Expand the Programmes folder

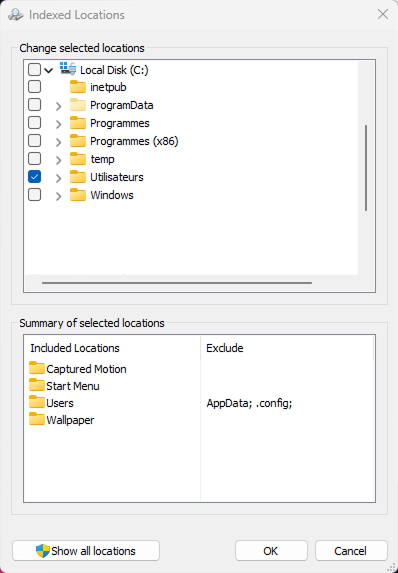(x=58, y=124)
